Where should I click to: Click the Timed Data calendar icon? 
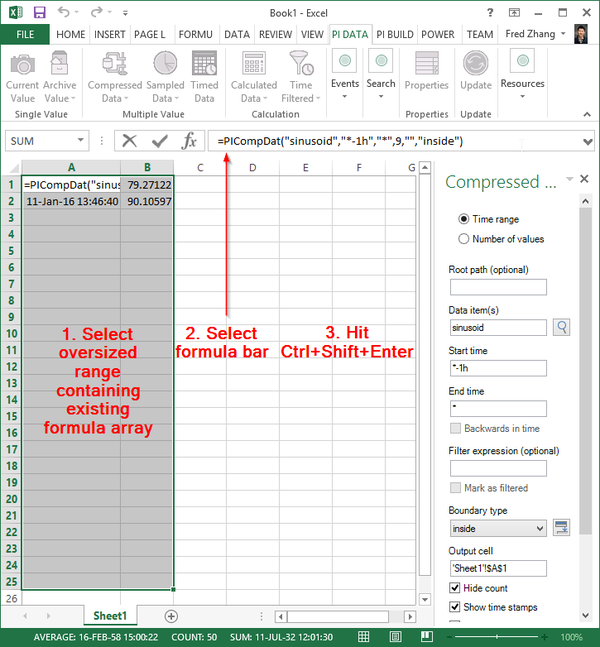click(x=204, y=63)
